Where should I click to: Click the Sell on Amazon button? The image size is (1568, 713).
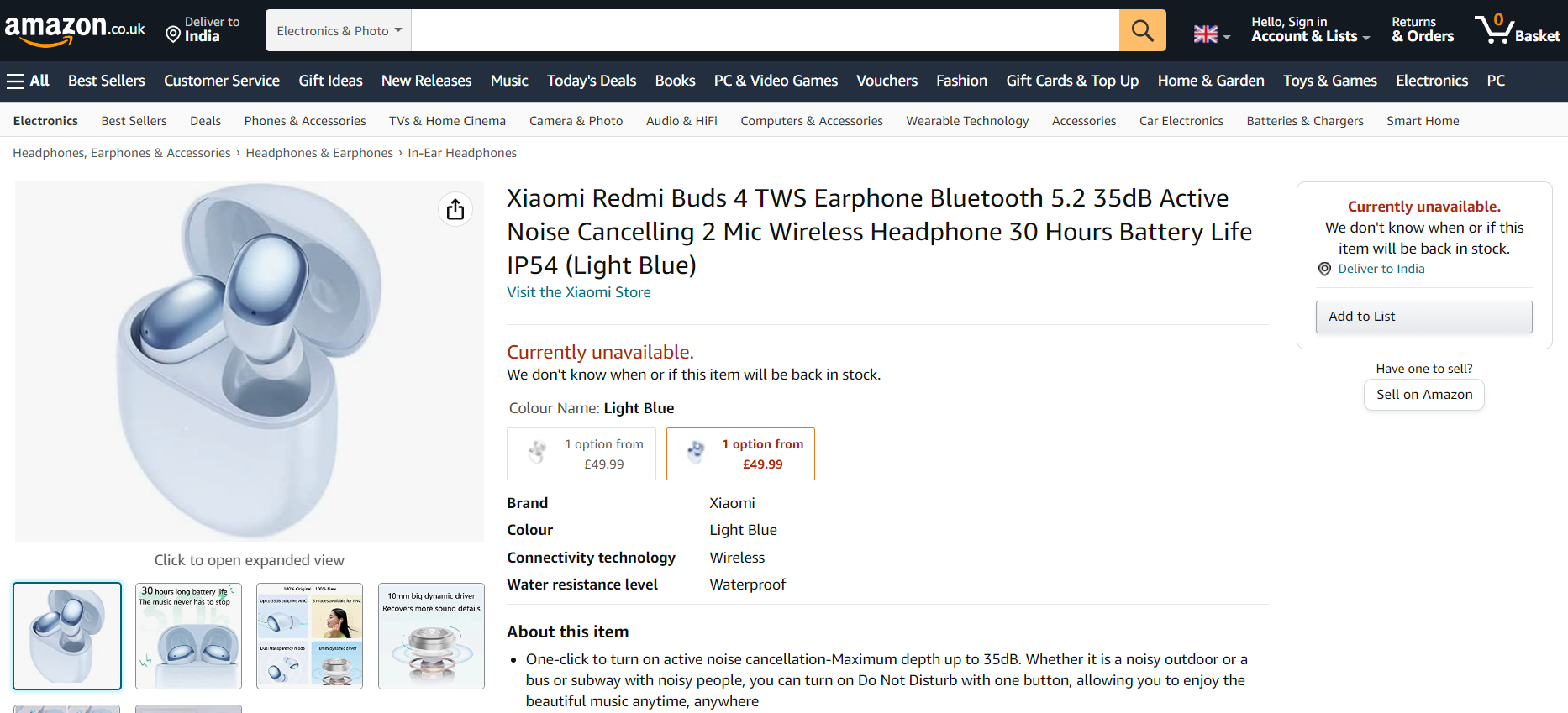(1423, 395)
